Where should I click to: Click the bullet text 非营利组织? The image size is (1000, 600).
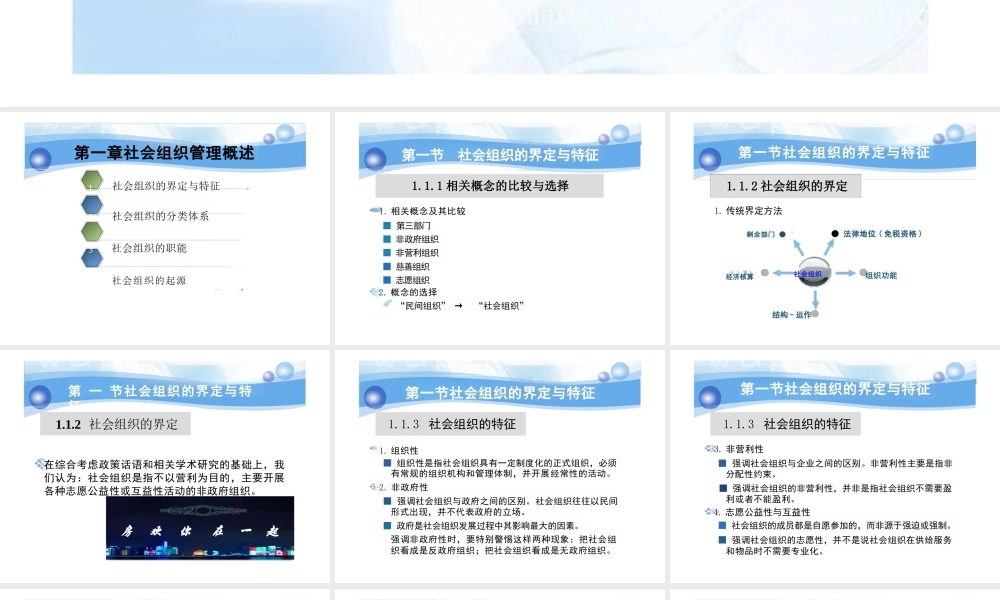tap(417, 252)
